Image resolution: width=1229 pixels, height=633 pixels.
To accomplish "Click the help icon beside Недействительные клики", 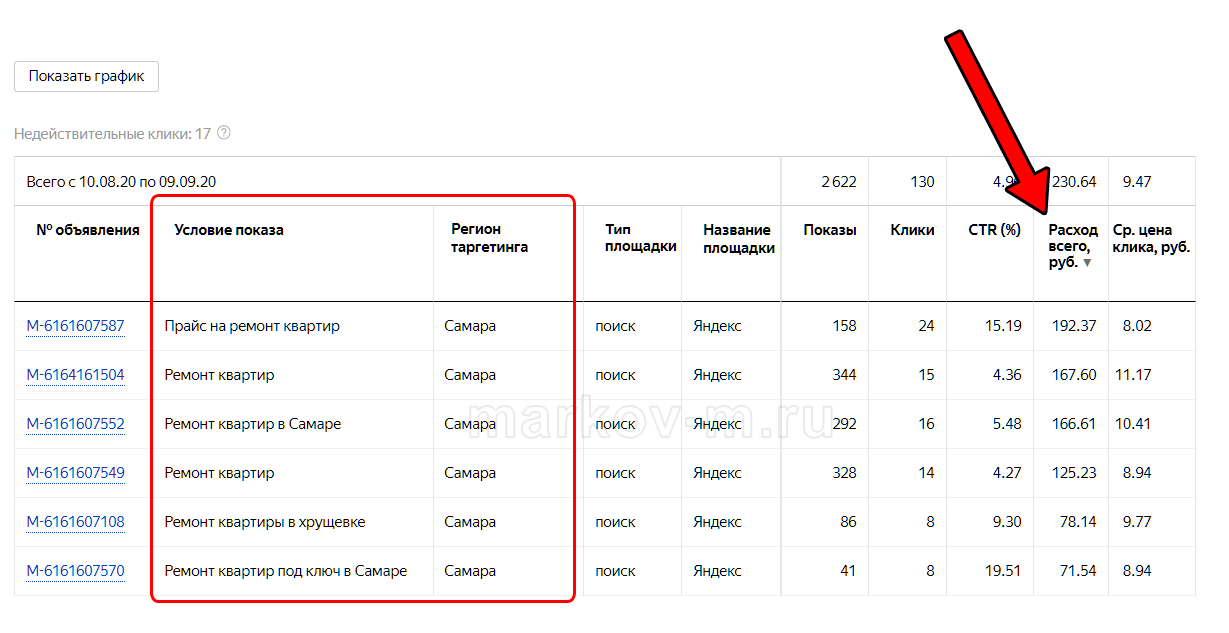I will point(224,133).
